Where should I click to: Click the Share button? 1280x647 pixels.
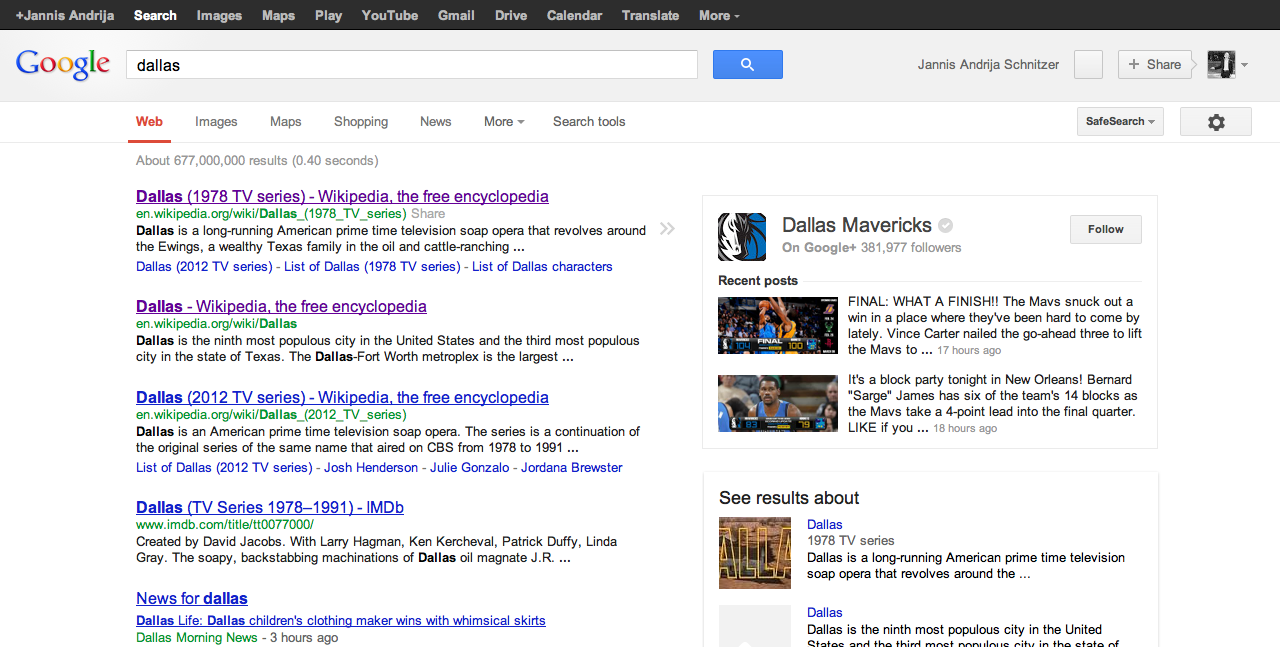click(1155, 64)
